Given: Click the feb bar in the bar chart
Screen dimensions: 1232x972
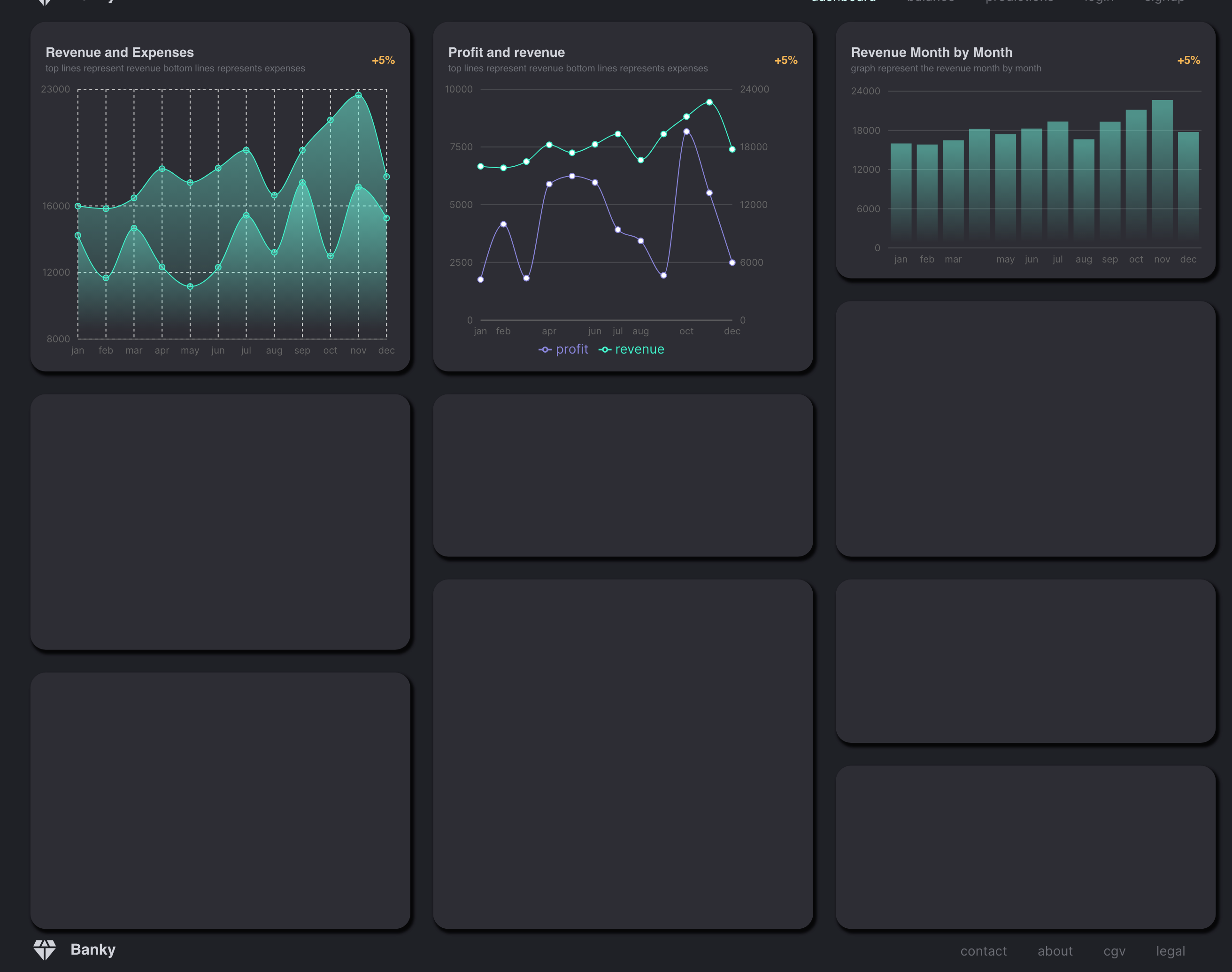Looking at the screenshot, I should click(927, 196).
